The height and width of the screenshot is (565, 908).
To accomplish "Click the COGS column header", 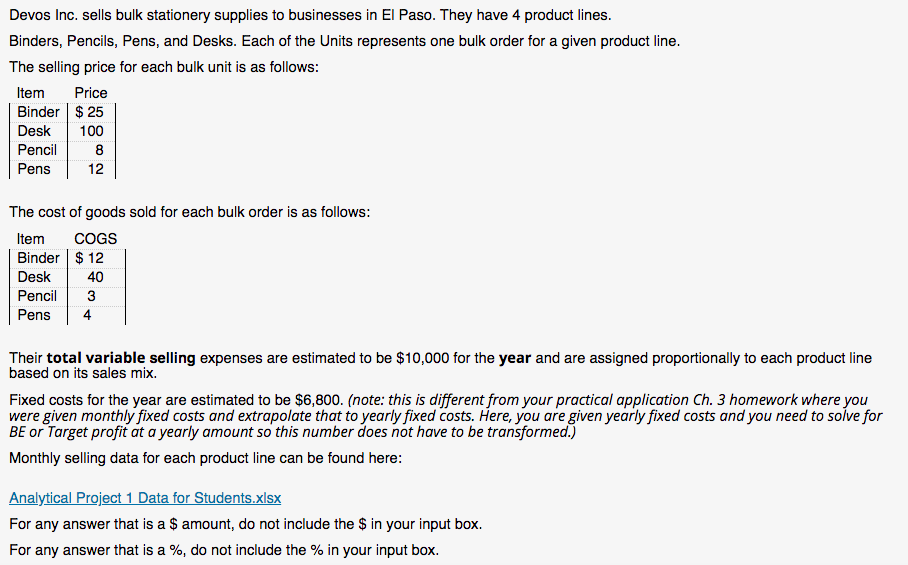I will 96,239.
